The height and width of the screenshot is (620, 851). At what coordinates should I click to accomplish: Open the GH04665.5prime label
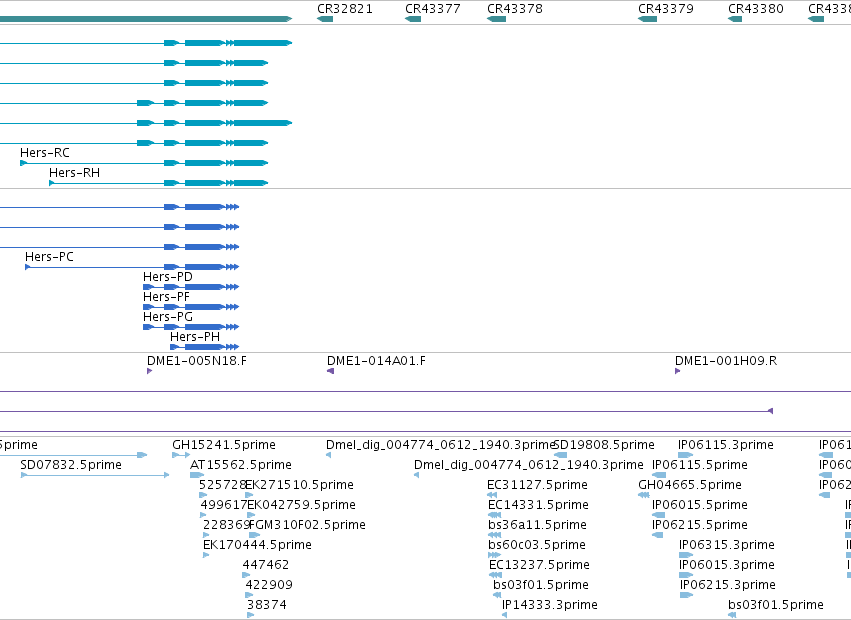coord(690,485)
